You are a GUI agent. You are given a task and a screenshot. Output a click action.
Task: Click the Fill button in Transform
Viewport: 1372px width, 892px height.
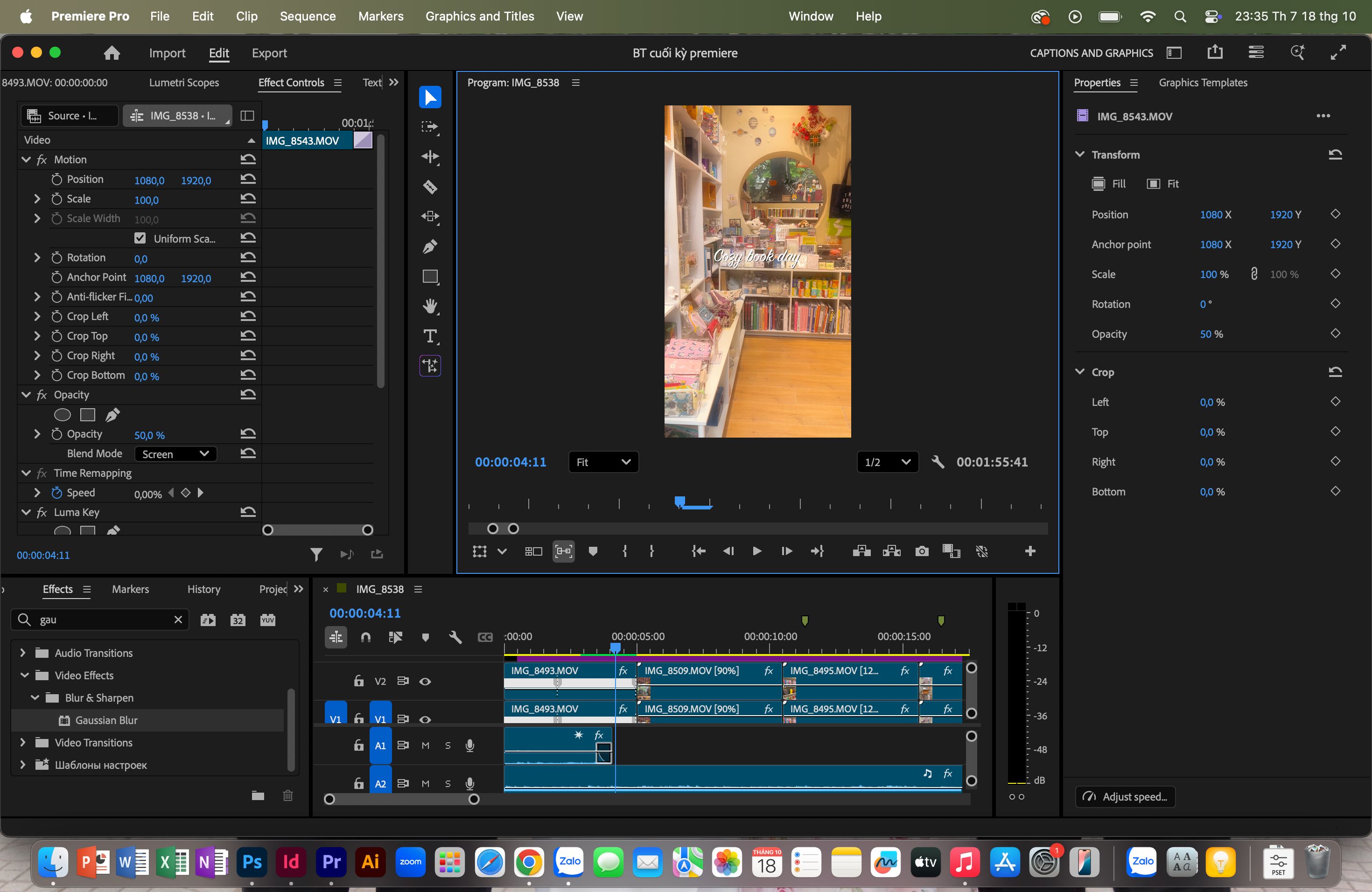pos(1108,184)
